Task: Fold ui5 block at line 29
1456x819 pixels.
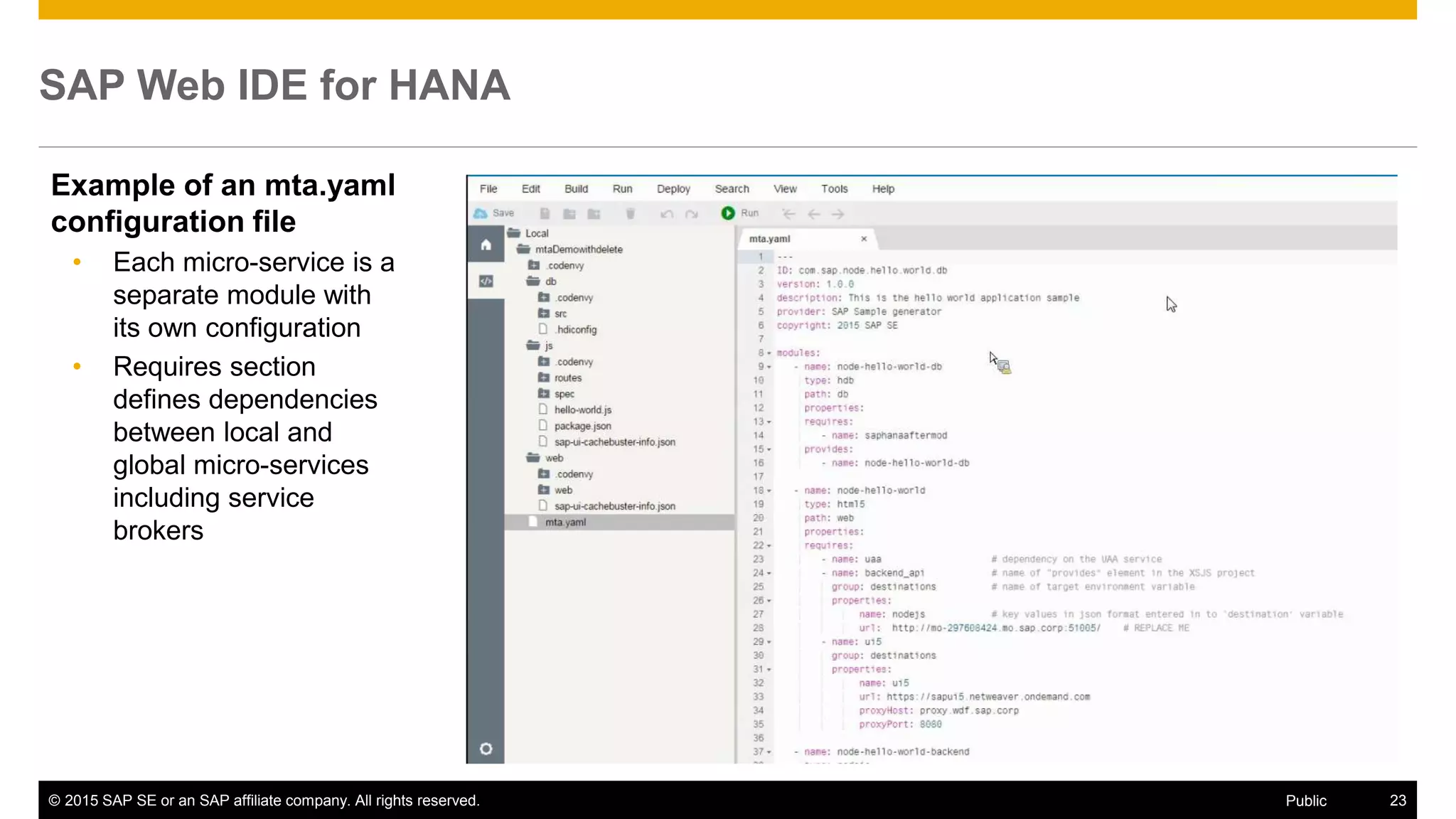Action: click(x=769, y=642)
